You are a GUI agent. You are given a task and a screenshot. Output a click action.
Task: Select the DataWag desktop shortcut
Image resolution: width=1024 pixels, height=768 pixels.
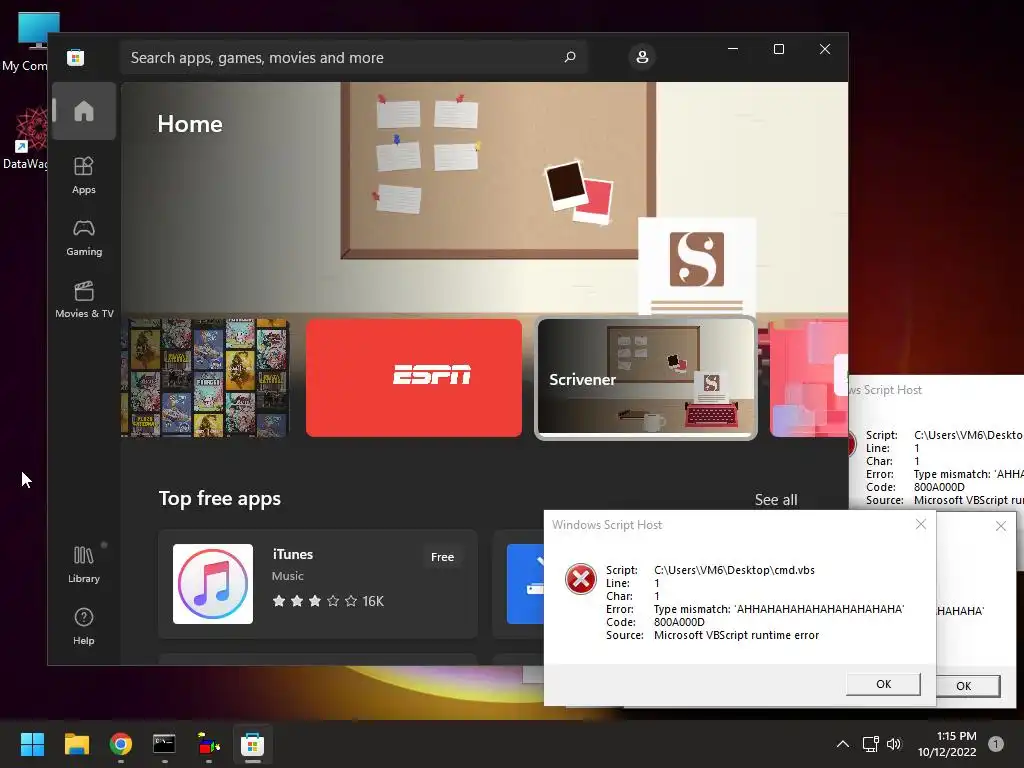click(x=25, y=138)
